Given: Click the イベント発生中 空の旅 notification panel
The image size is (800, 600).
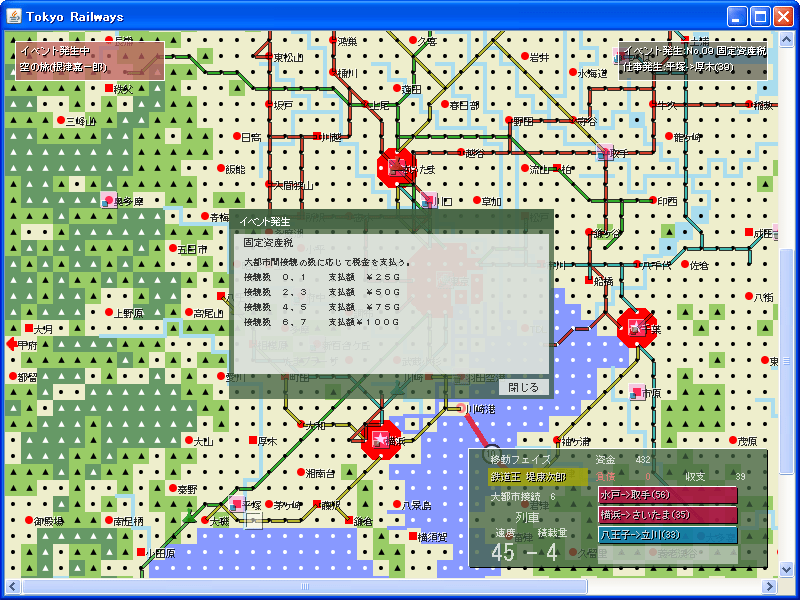Looking at the screenshot, I should point(90,61).
